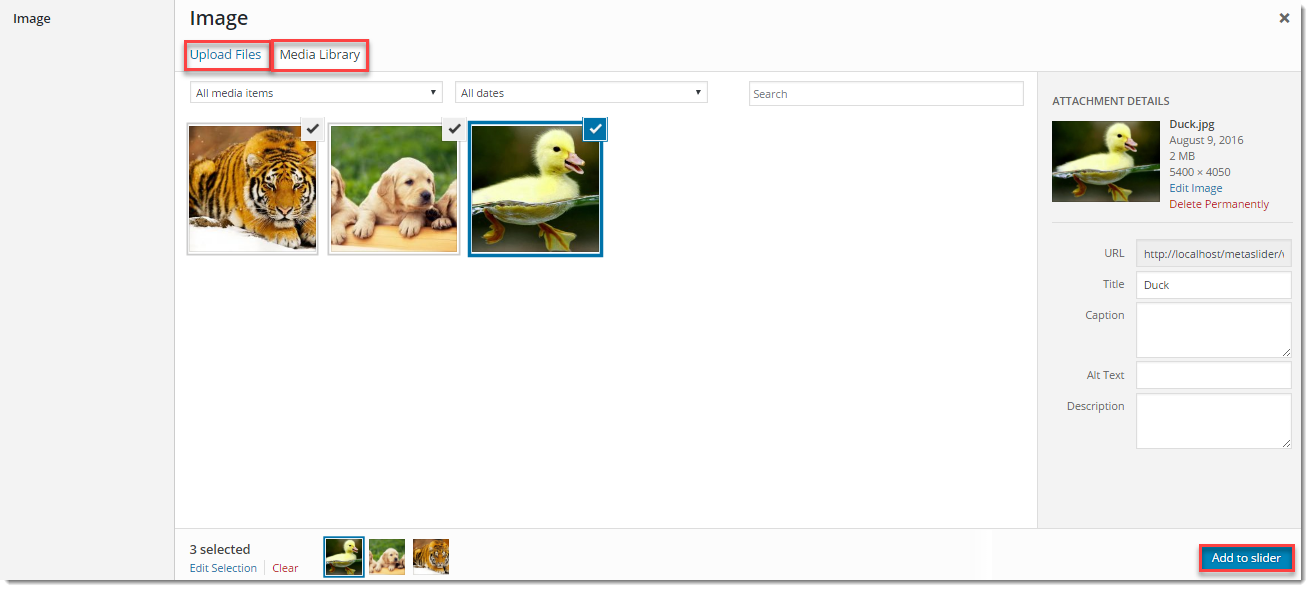Open the 'All media items' filter dropdown

pos(316,93)
